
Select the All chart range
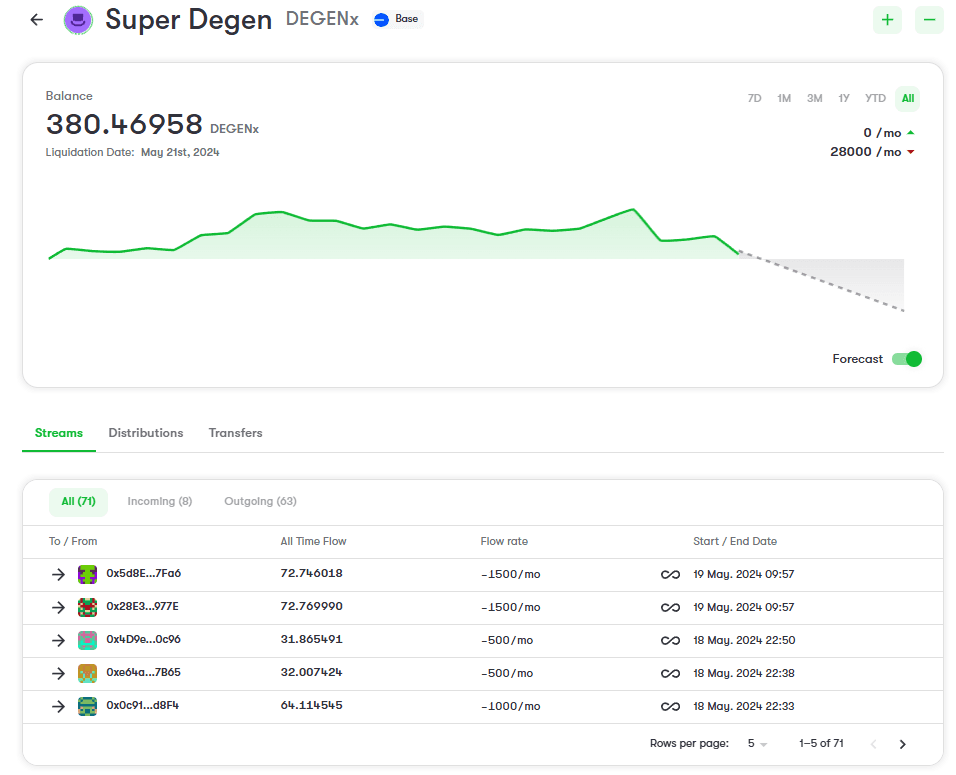(x=907, y=98)
